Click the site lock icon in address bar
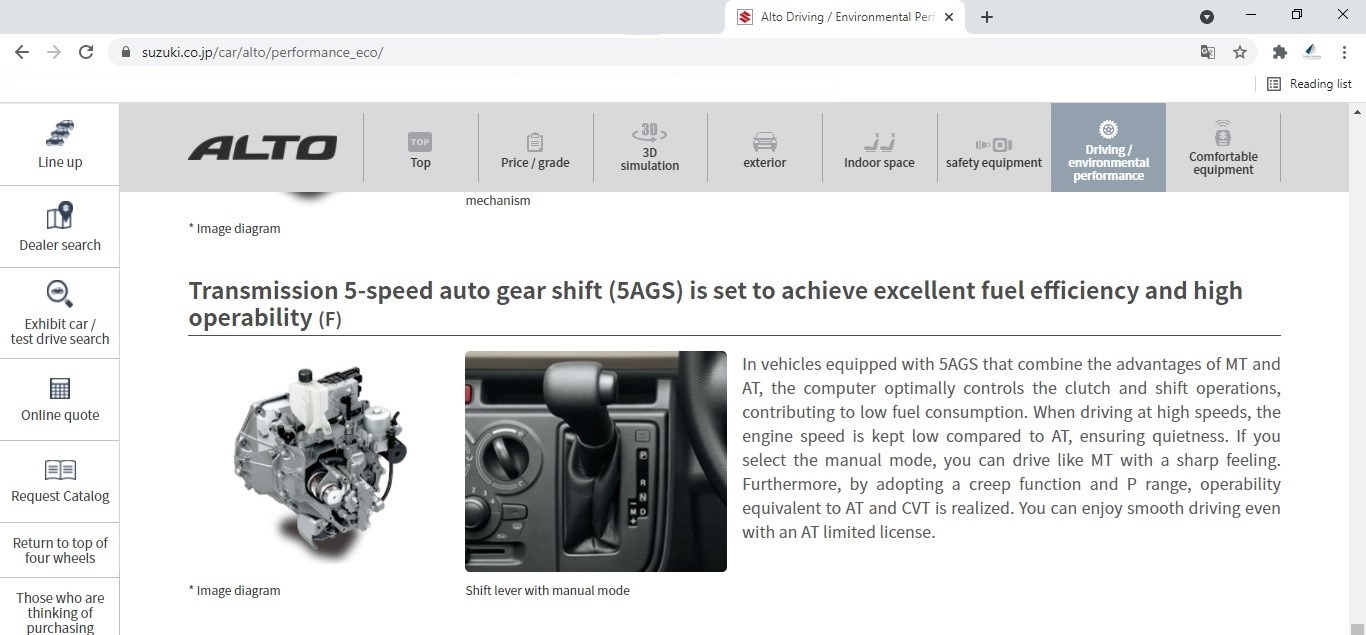The width and height of the screenshot is (1366, 635). coord(126,52)
